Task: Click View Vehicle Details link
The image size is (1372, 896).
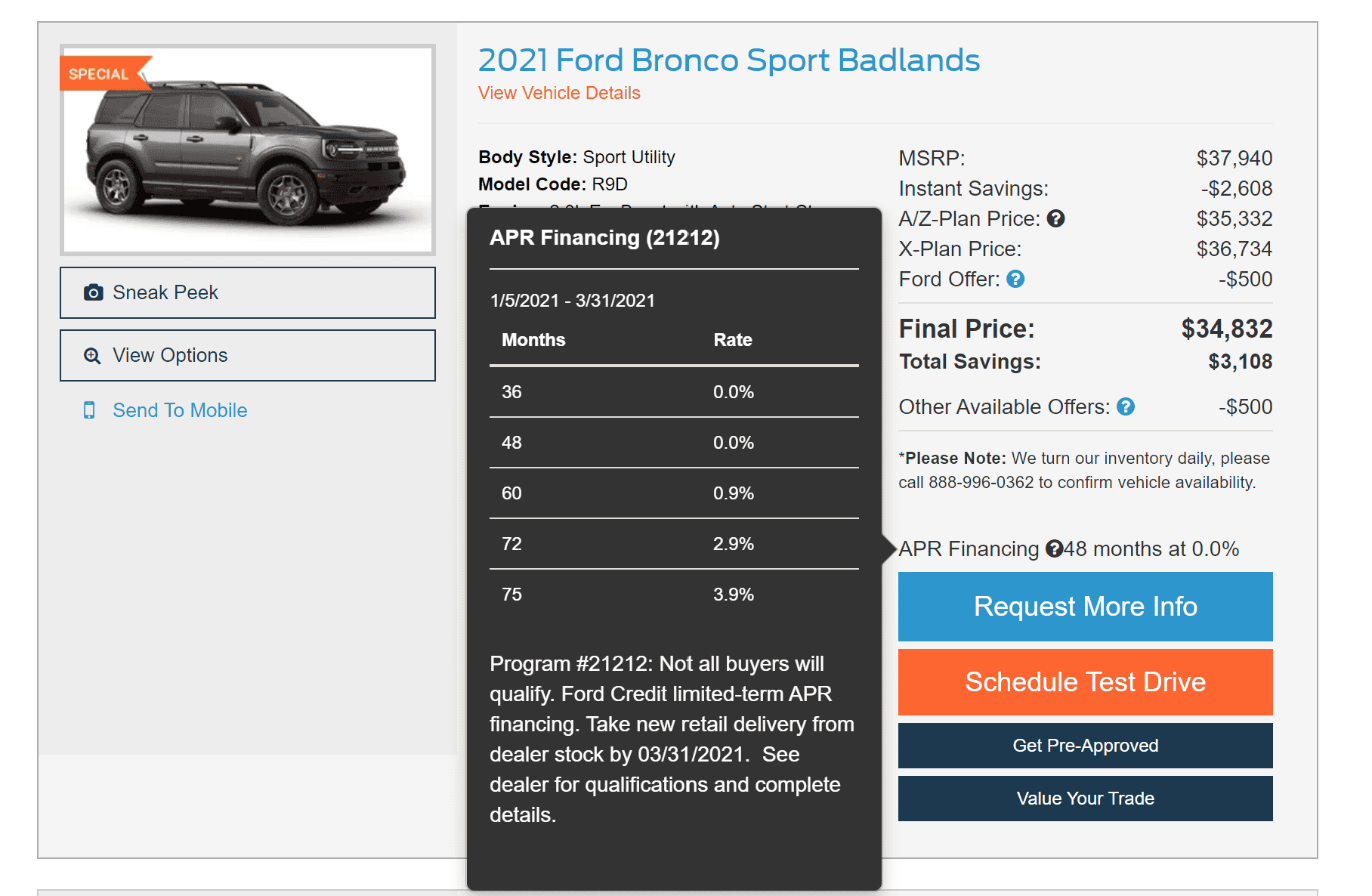Action: click(x=559, y=93)
